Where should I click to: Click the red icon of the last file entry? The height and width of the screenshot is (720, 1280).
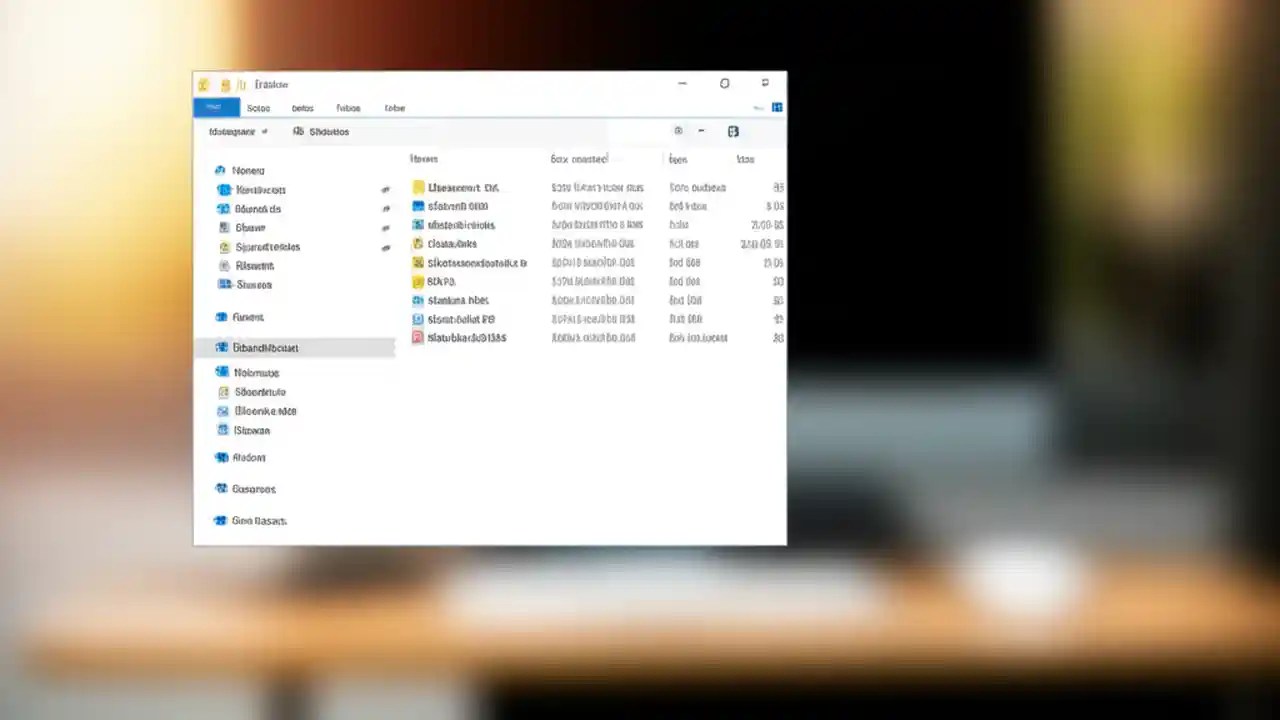417,338
